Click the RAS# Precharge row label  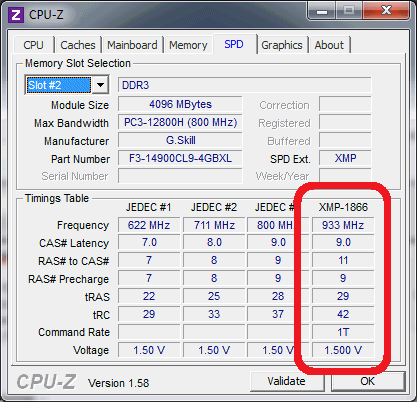(x=68, y=279)
